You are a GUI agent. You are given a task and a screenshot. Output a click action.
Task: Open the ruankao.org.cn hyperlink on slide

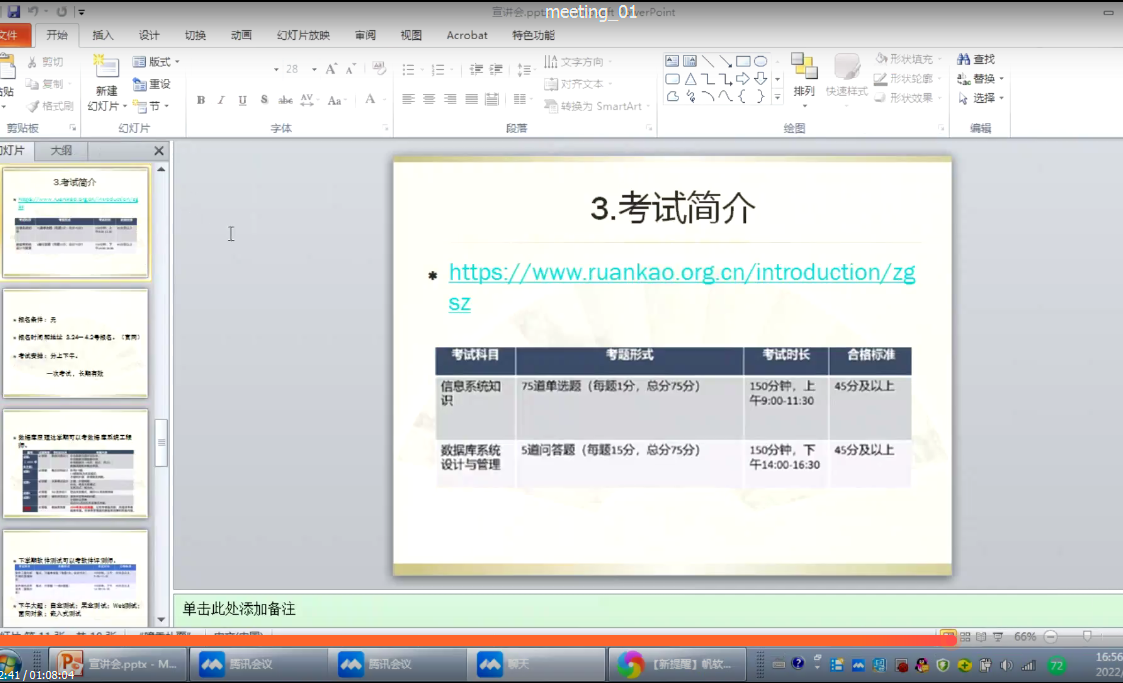pyautogui.click(x=681, y=272)
